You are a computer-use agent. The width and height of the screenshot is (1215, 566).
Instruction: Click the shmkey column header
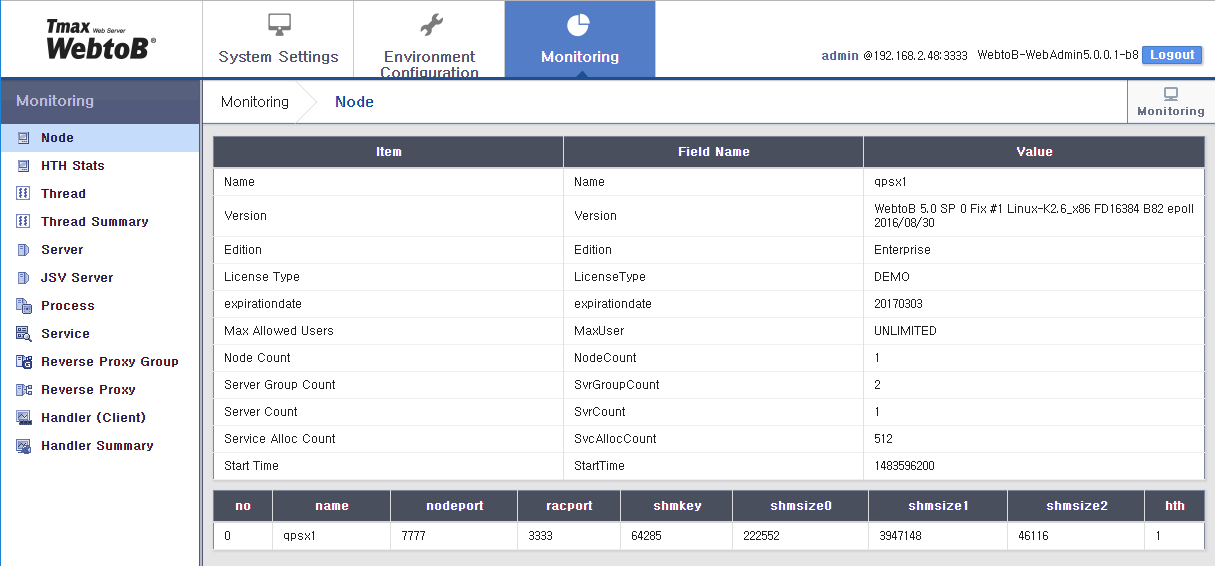point(676,506)
